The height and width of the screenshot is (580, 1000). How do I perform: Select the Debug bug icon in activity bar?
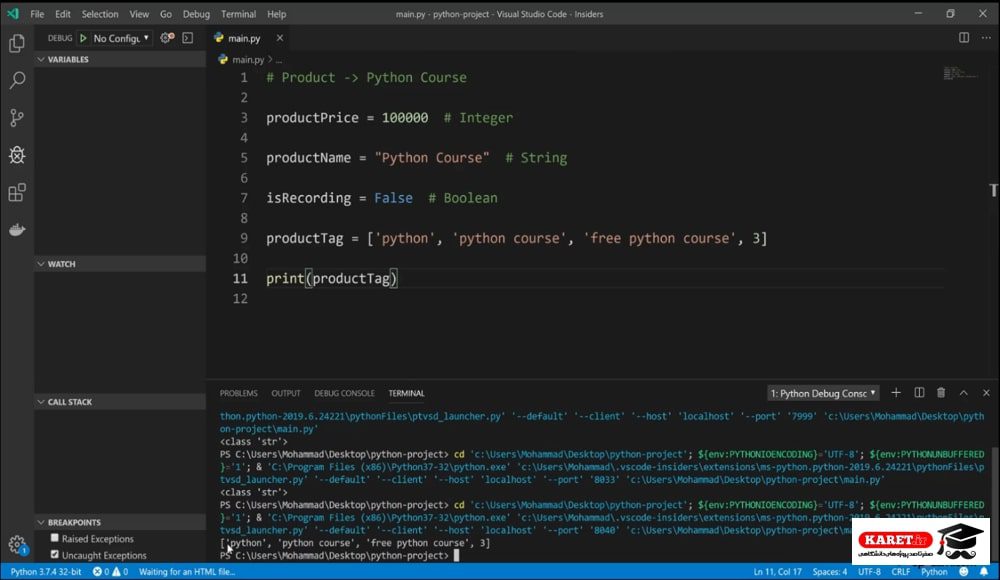(17, 154)
